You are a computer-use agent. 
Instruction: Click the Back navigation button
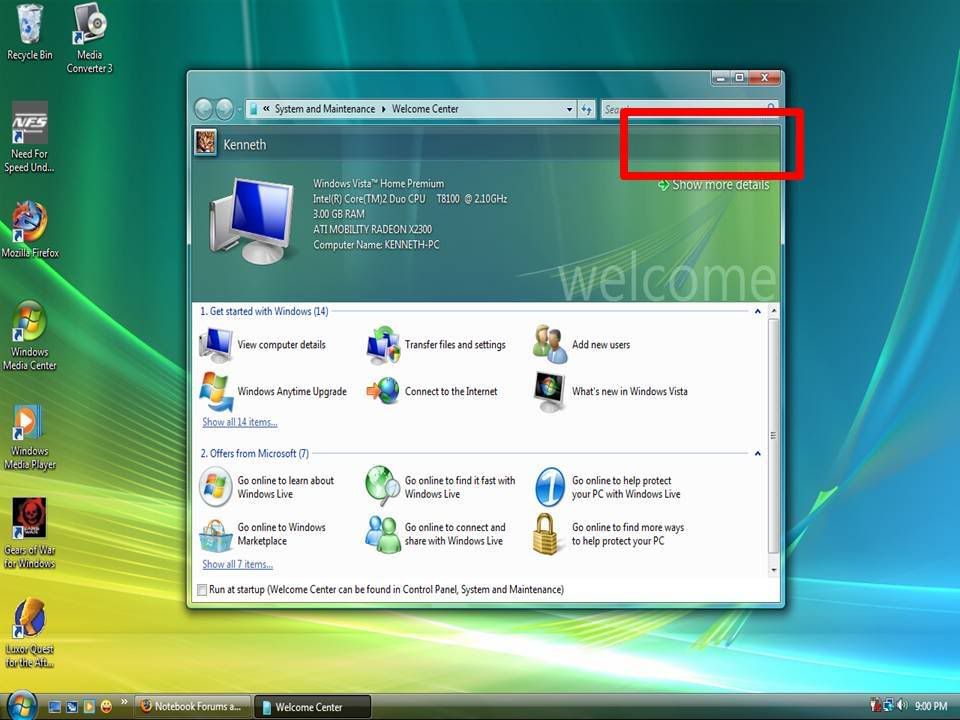pyautogui.click(x=204, y=109)
